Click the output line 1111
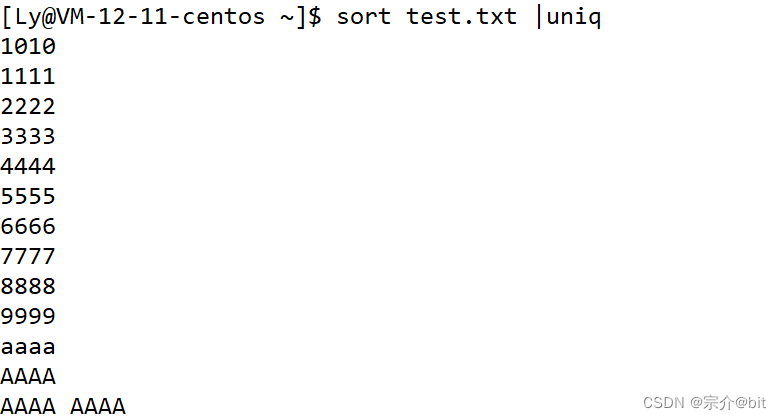 [x=28, y=77]
